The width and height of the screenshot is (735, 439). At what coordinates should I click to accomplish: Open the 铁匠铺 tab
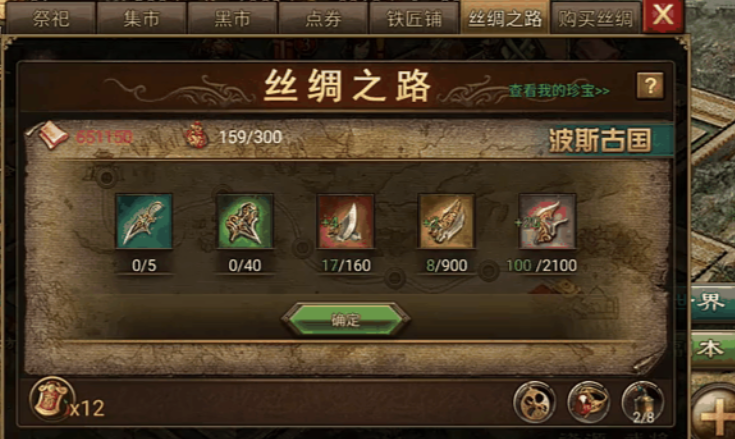[x=414, y=18]
